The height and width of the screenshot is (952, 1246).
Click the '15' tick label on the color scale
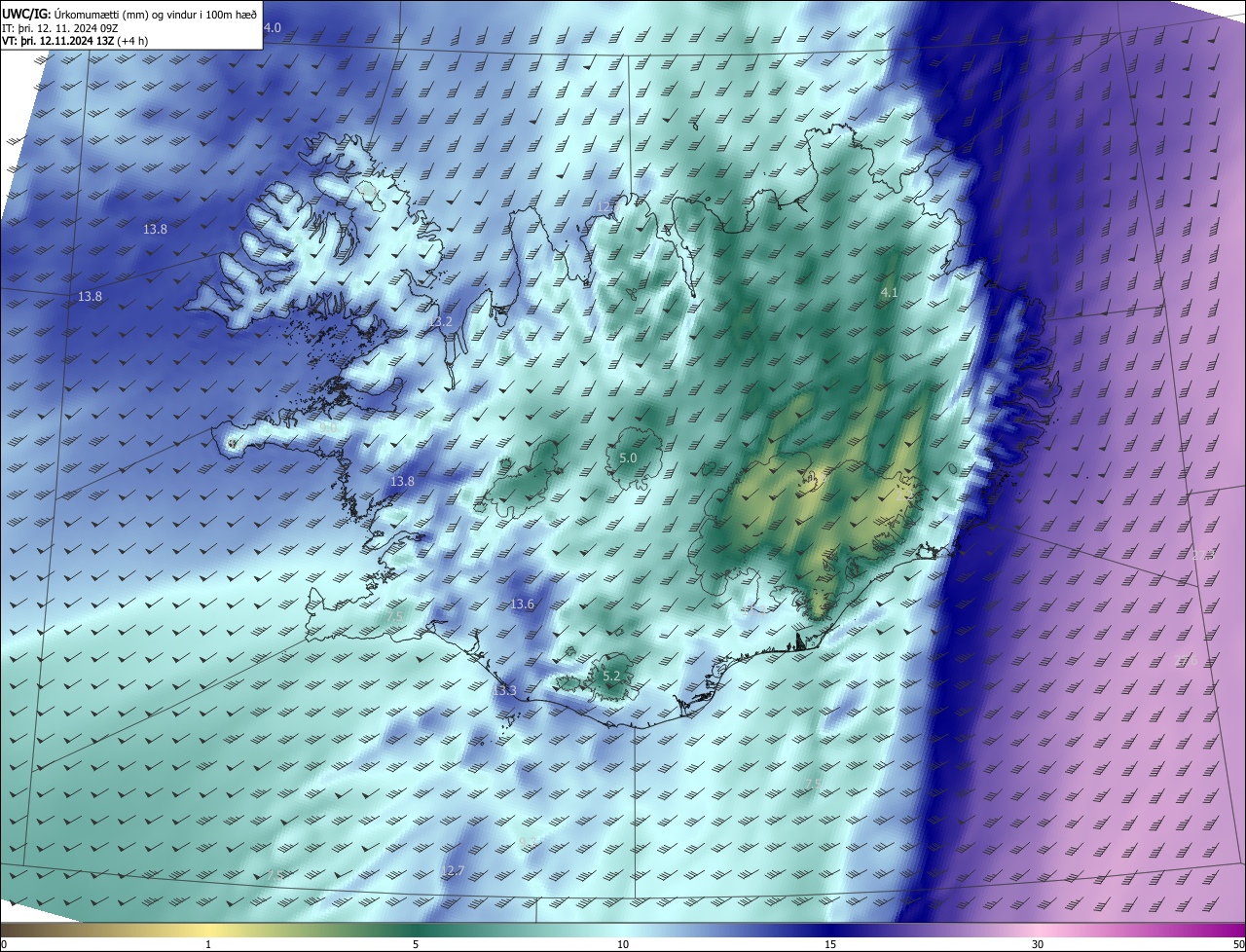830,944
